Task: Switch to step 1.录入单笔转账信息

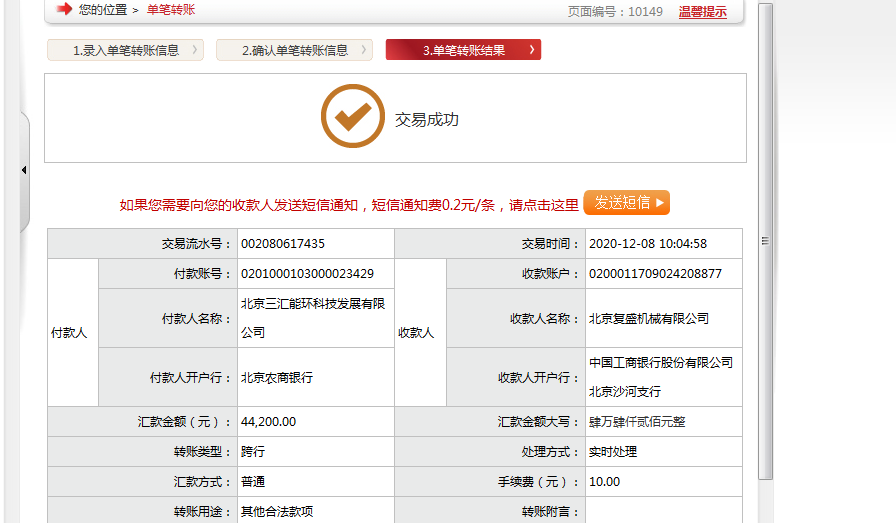Action: (125, 50)
